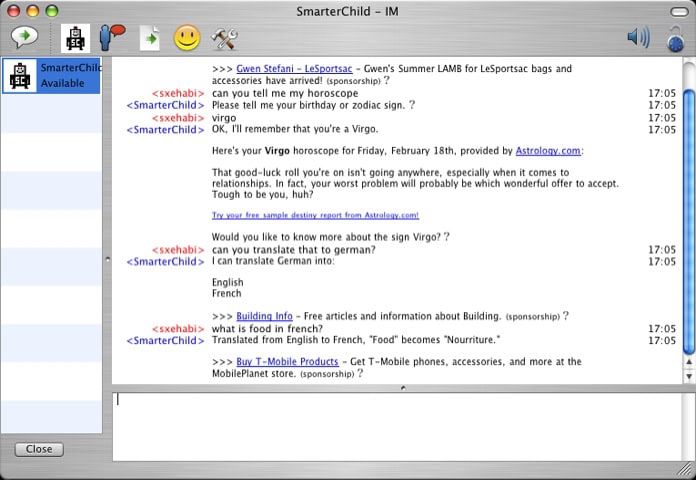Open the smiley emoticon picker
Screen dimensions: 696x480
pos(187,38)
